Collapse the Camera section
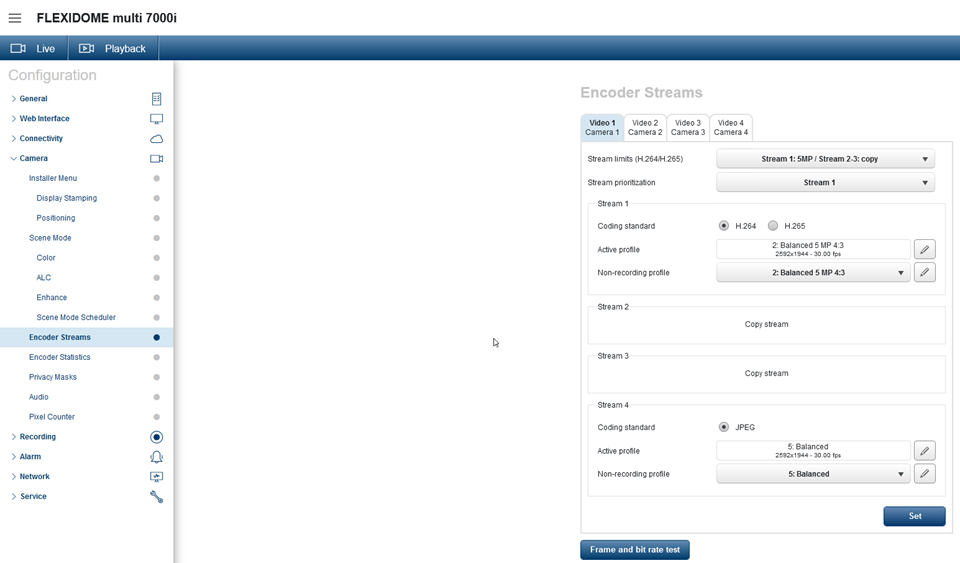960x563 pixels. (x=13, y=158)
